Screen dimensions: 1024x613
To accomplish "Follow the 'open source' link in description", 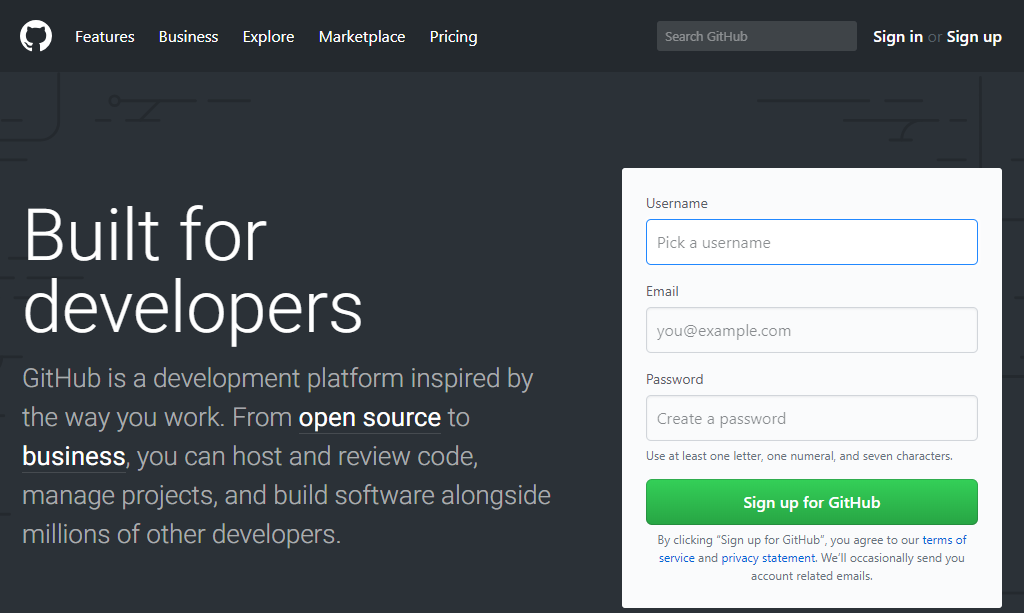I will [369, 417].
